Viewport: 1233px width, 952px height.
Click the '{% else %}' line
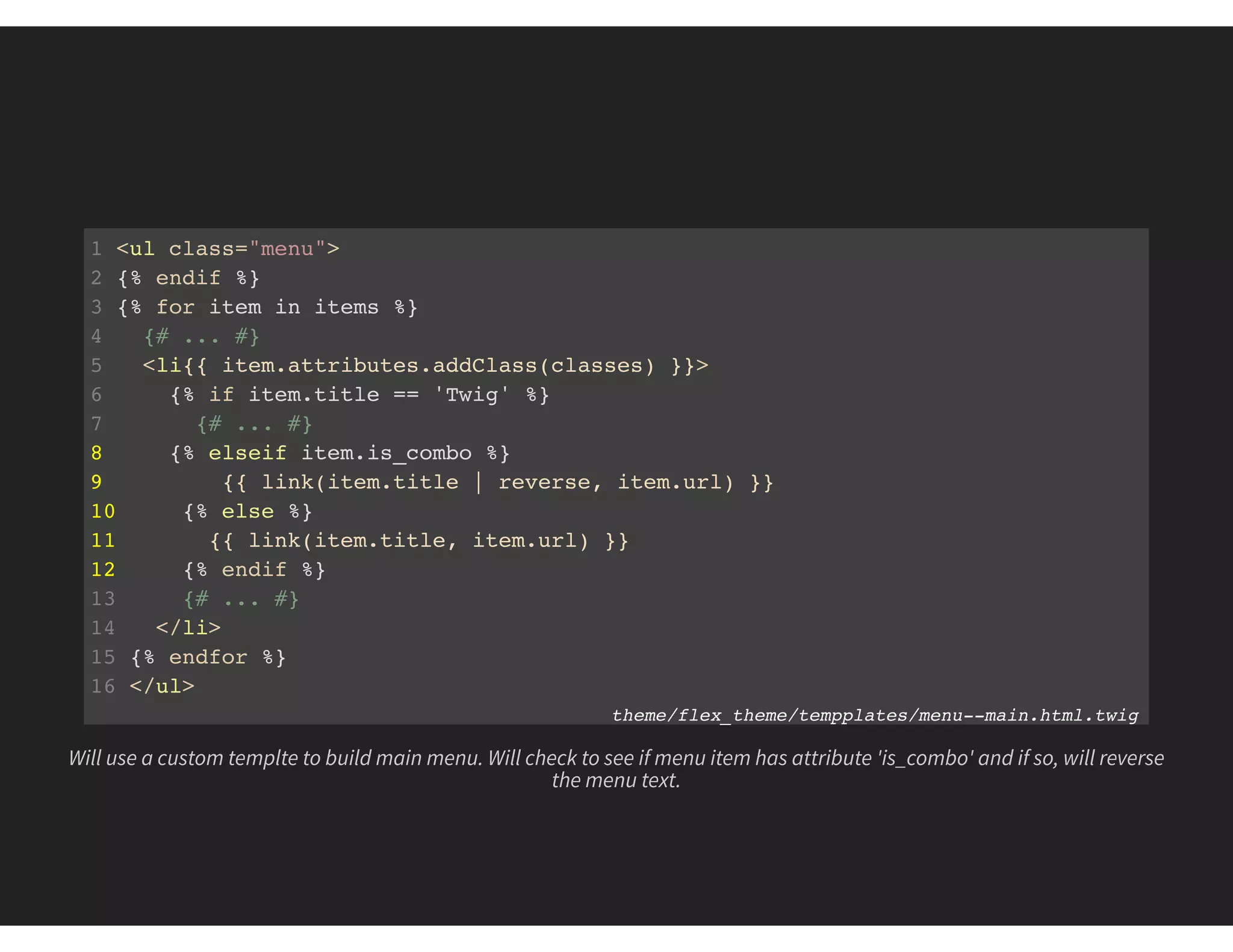coord(248,511)
